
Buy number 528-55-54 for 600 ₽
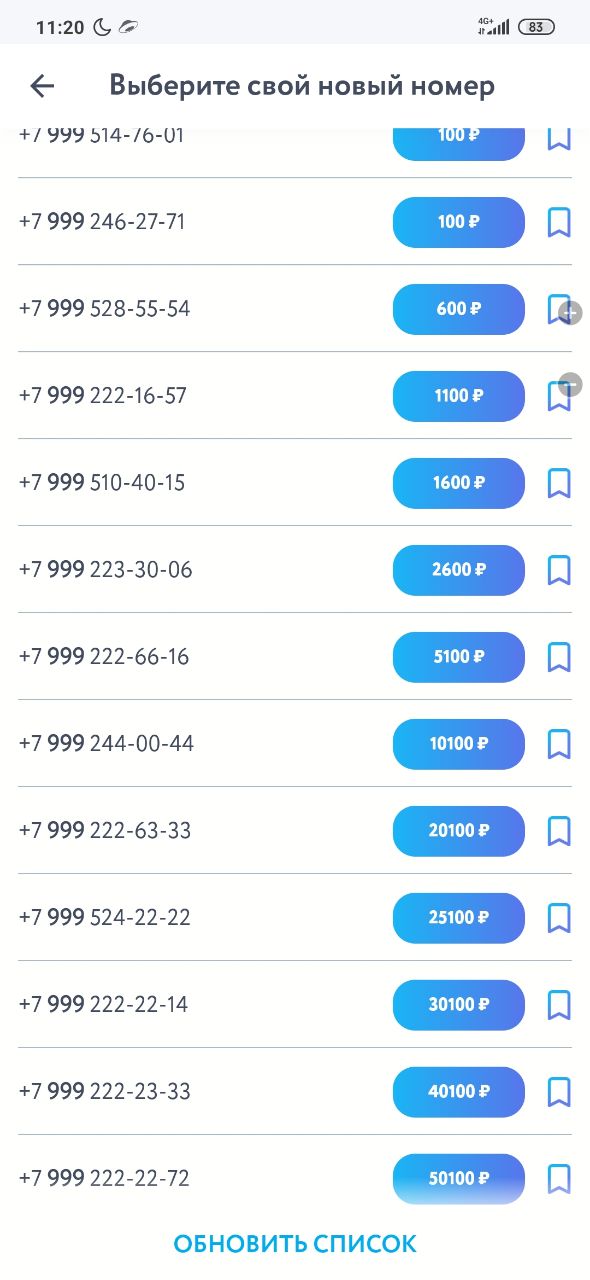459,309
